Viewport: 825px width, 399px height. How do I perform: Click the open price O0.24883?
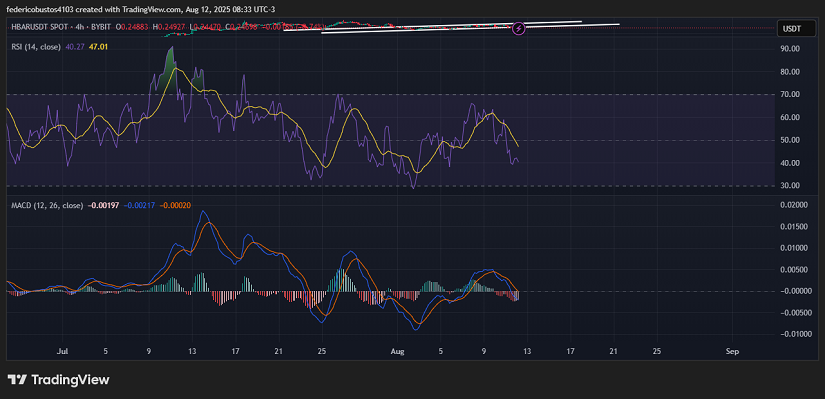(x=132, y=26)
